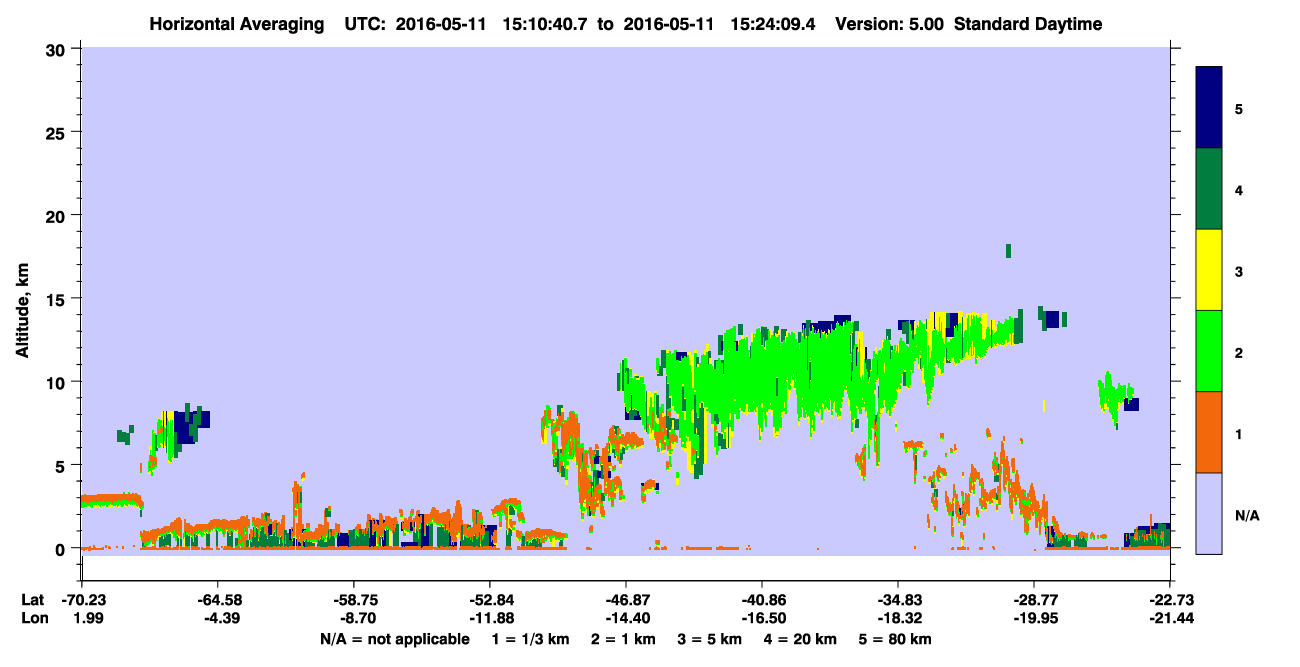The width and height of the screenshot is (1300, 667).
Task: Click the altitude tick label 10
Action: point(58,382)
